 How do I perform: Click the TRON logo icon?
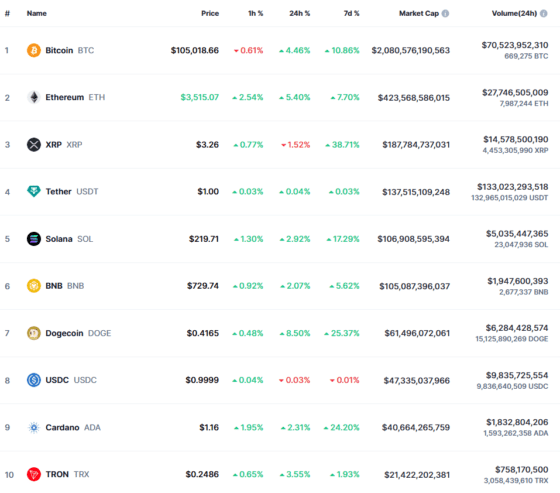pos(34,474)
